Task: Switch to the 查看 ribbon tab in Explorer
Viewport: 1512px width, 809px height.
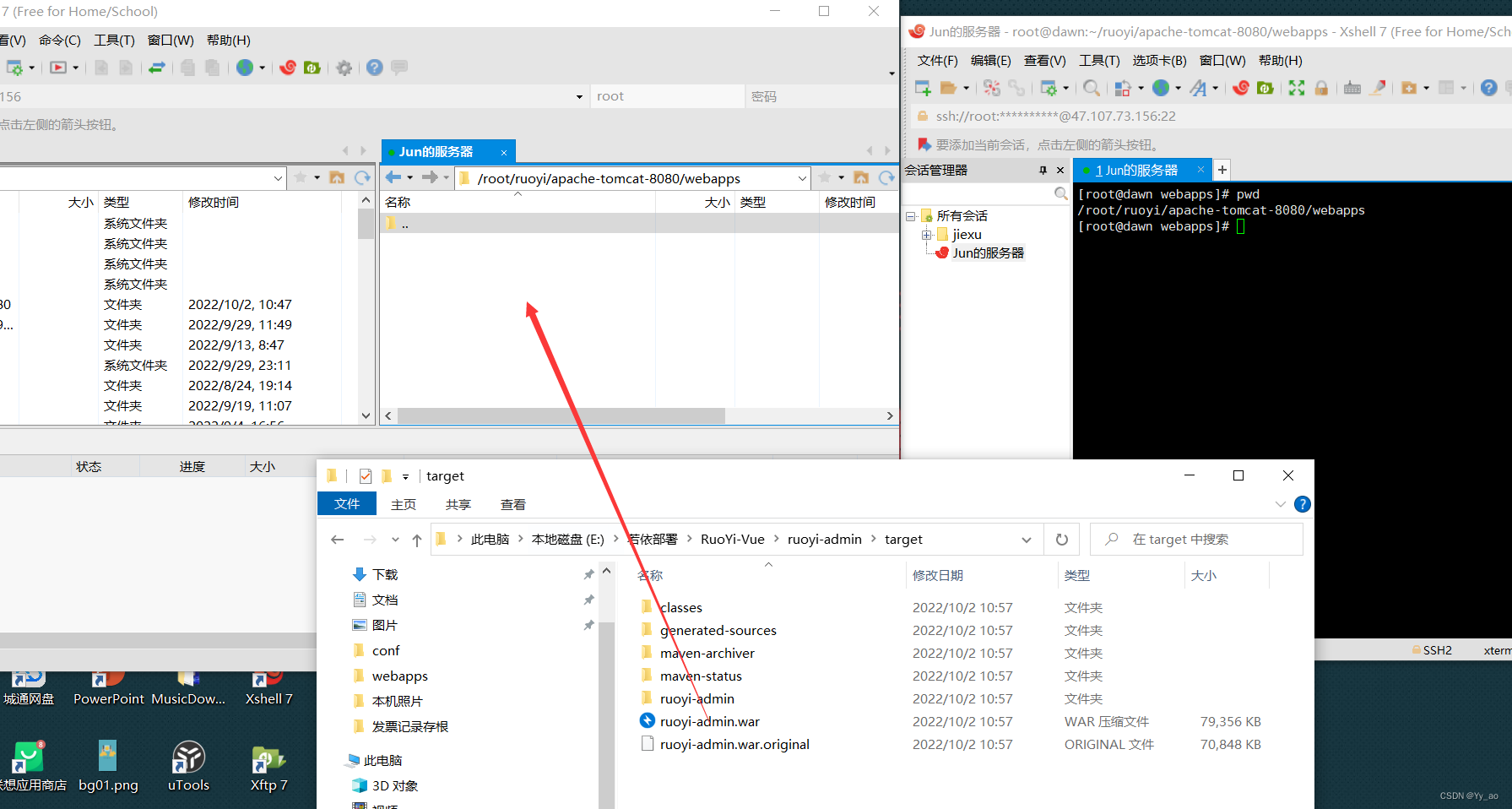Action: pyautogui.click(x=513, y=504)
